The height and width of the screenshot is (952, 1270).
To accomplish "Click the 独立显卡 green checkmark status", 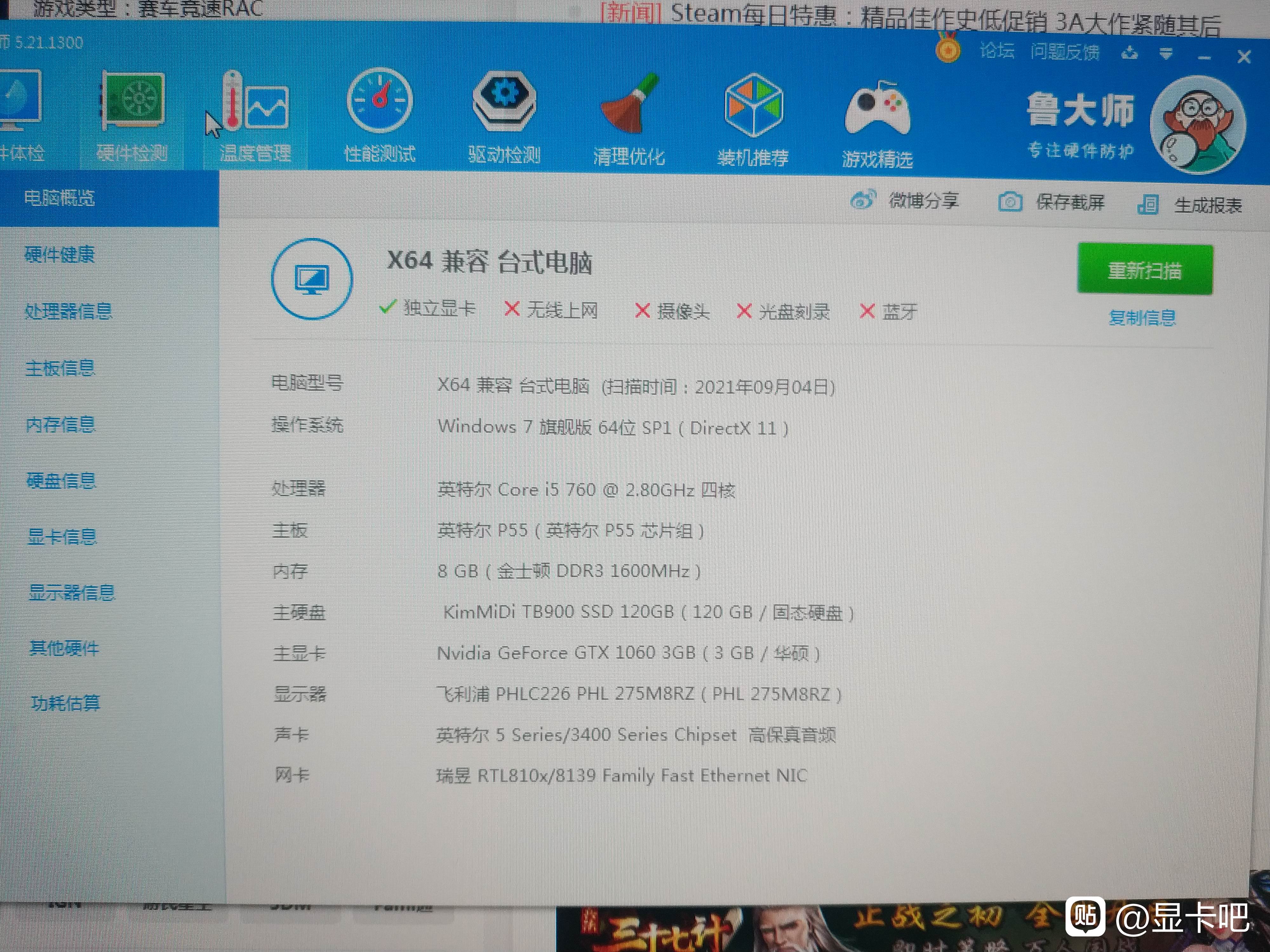I will [x=427, y=308].
